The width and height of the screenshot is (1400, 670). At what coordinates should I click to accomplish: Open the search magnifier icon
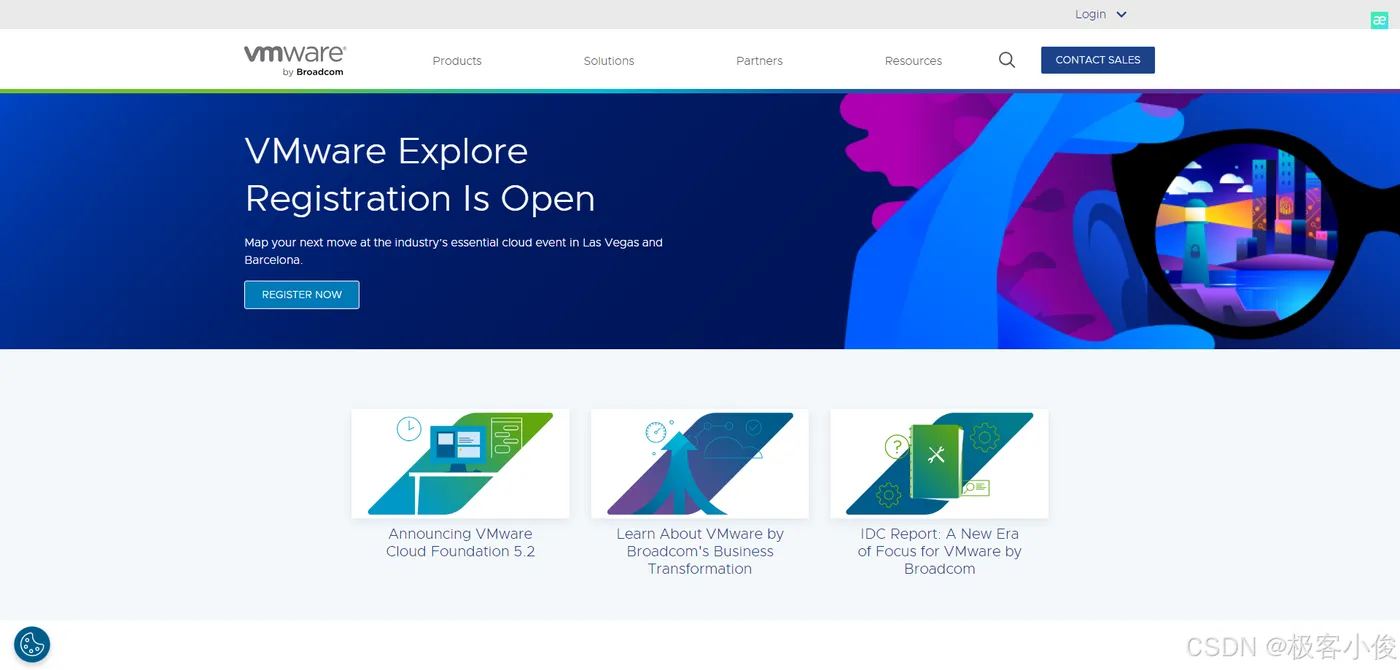pos(1007,60)
